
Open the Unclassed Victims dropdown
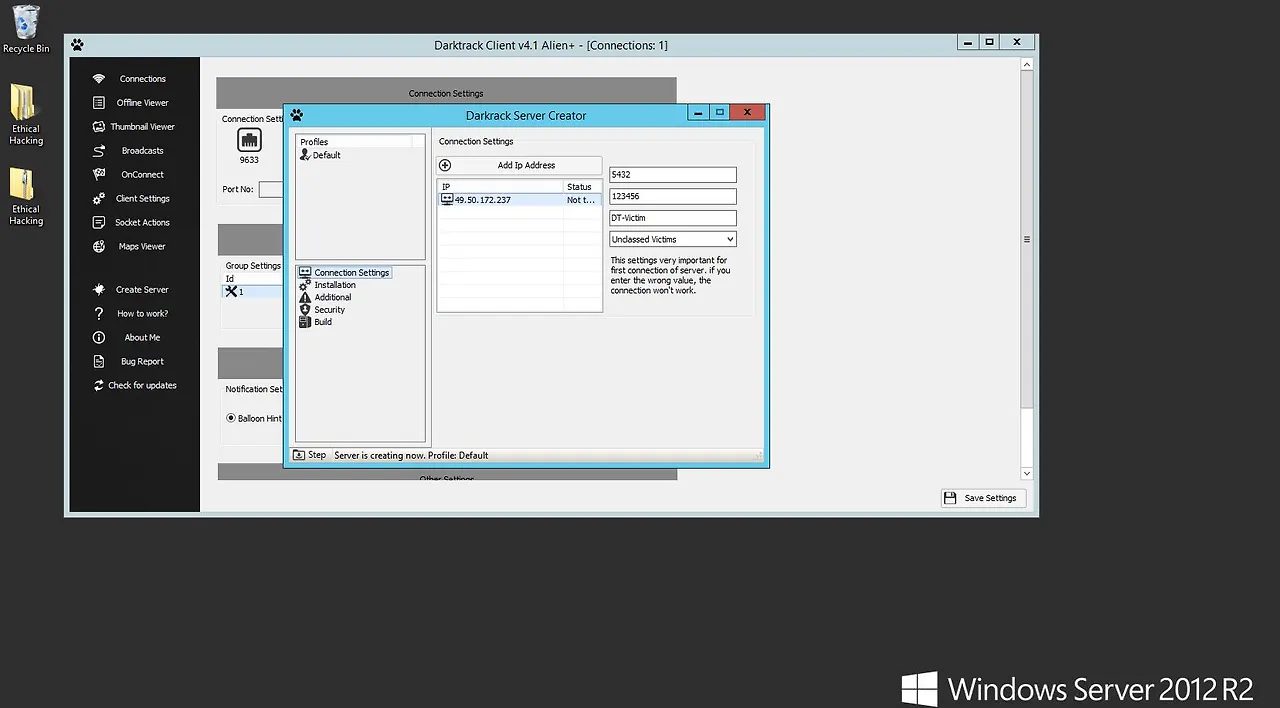coord(673,240)
